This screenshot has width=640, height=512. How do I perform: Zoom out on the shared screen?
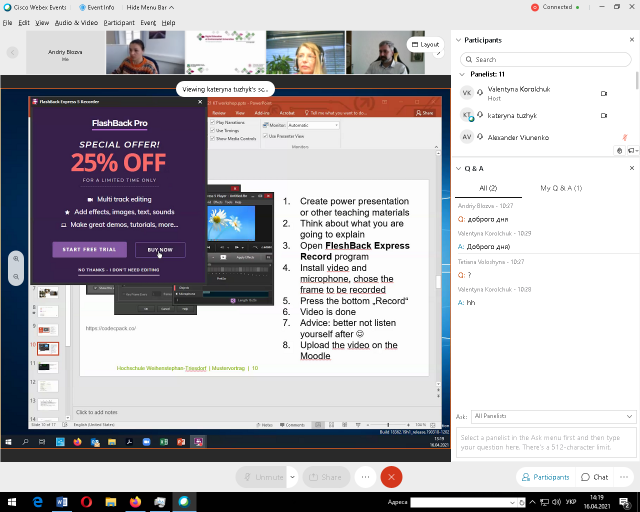click(x=16, y=277)
